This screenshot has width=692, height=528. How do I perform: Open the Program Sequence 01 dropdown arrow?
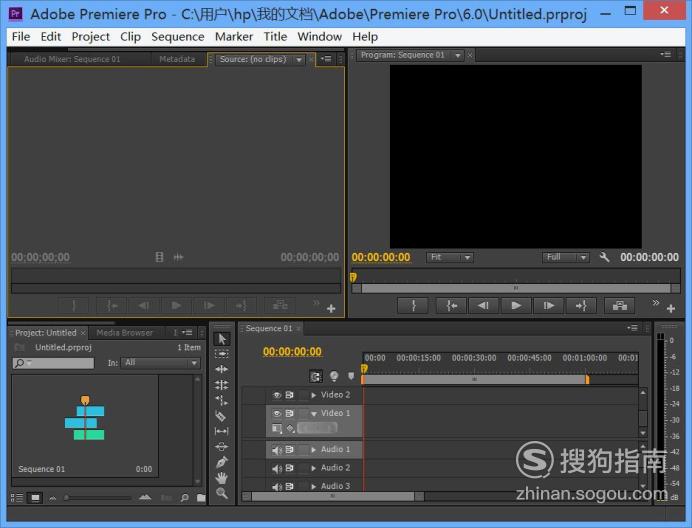coord(458,55)
